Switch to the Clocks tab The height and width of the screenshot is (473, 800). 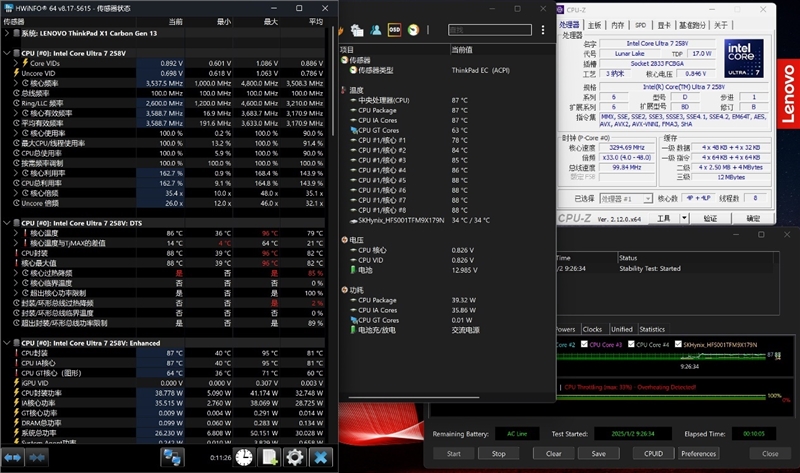pyautogui.click(x=592, y=329)
